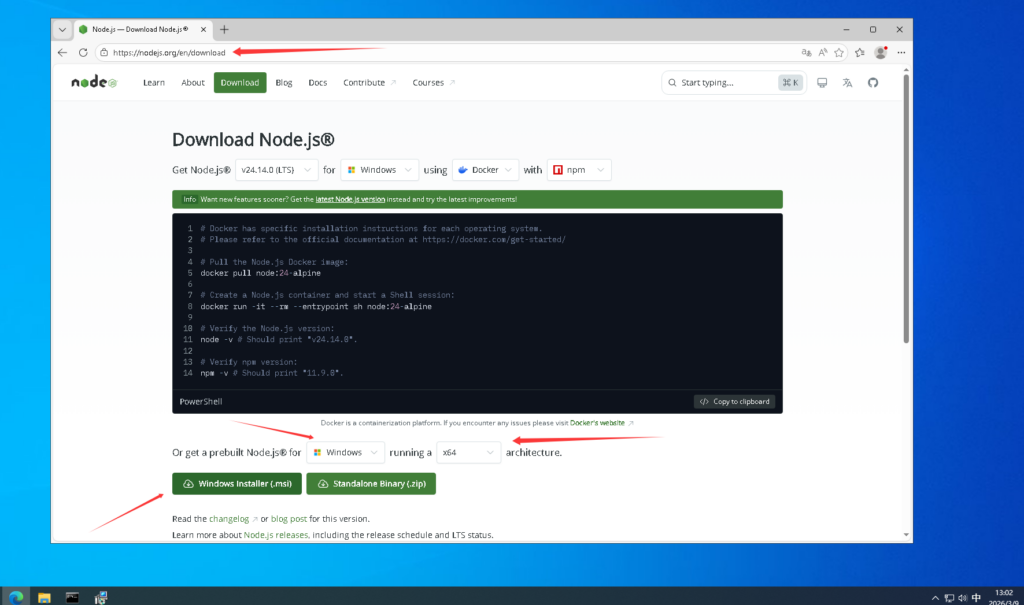The width and height of the screenshot is (1024, 605).
Task: Open the x64 architecture dropdown
Action: coord(469,453)
